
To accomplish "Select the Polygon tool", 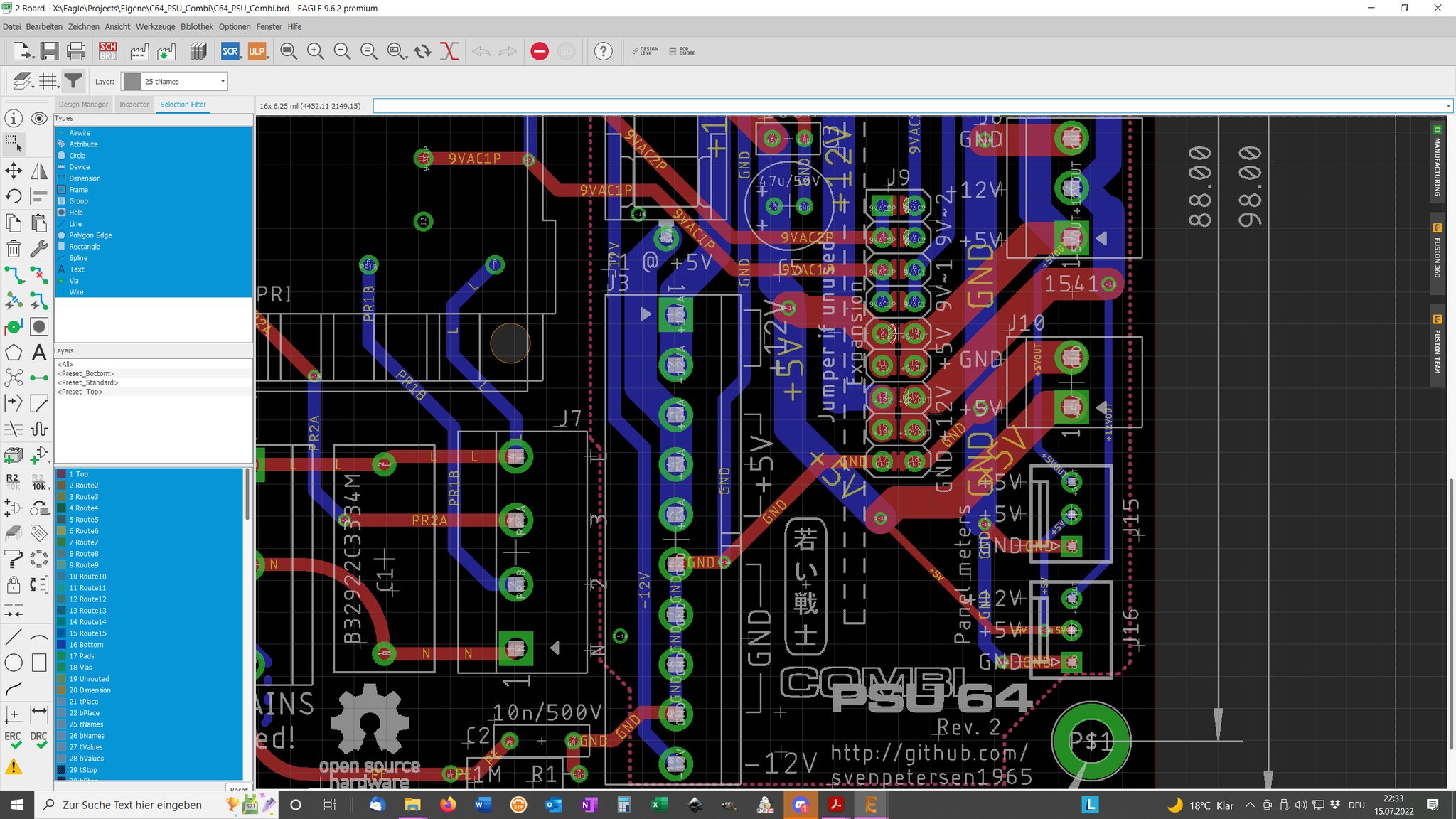I will point(14,352).
